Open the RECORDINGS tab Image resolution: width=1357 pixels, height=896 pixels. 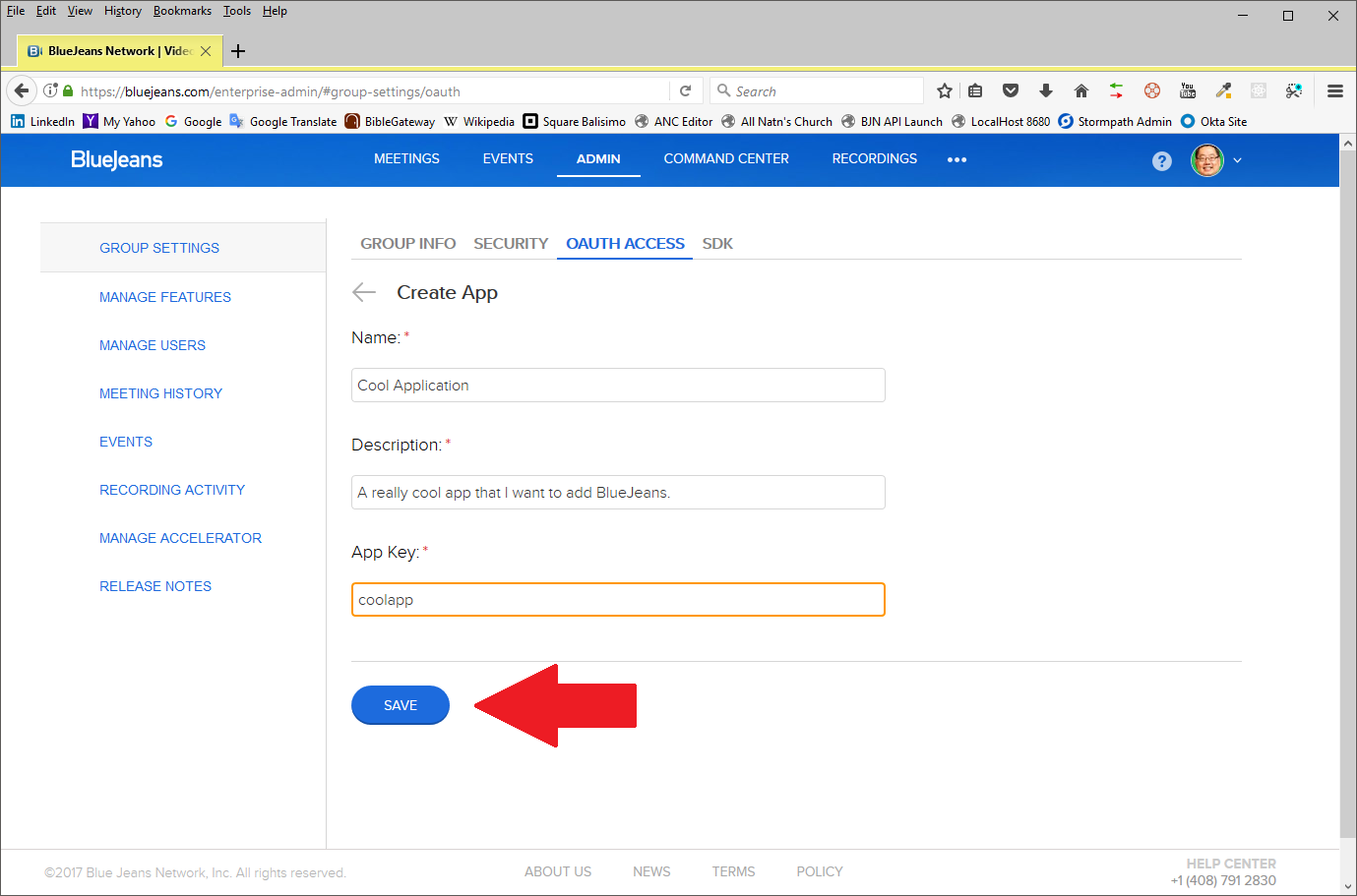click(x=875, y=158)
